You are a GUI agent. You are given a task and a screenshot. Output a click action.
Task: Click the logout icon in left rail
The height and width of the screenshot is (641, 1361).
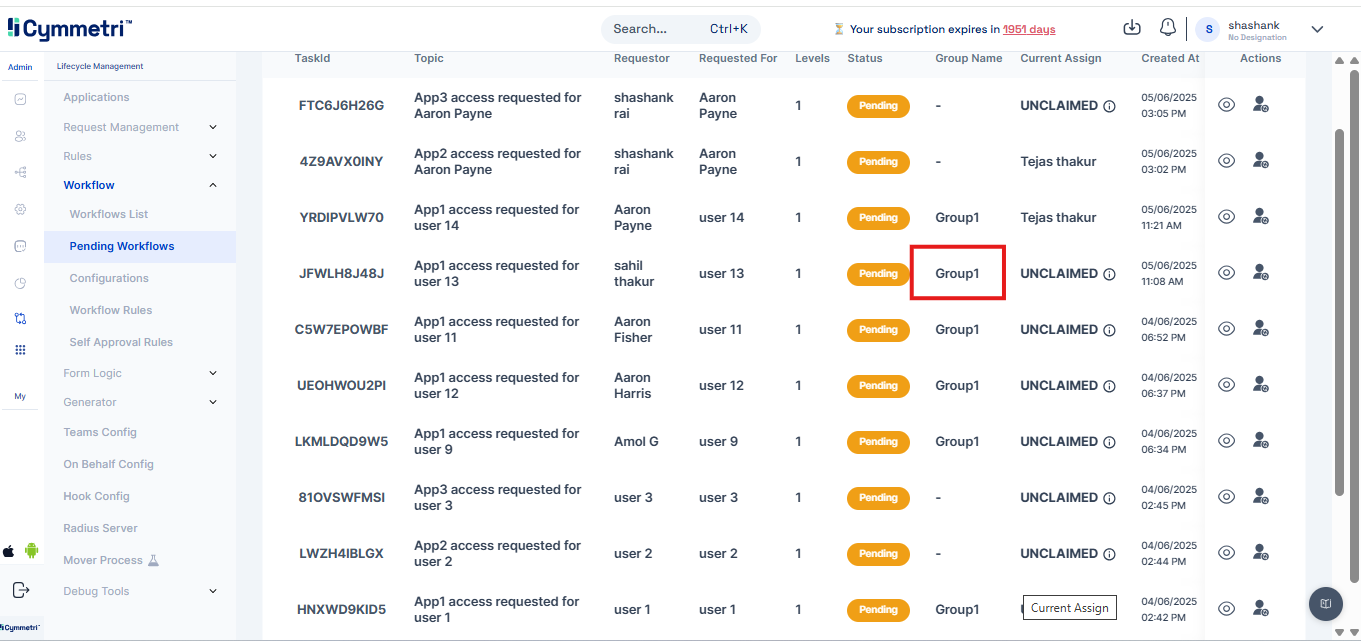[21, 590]
